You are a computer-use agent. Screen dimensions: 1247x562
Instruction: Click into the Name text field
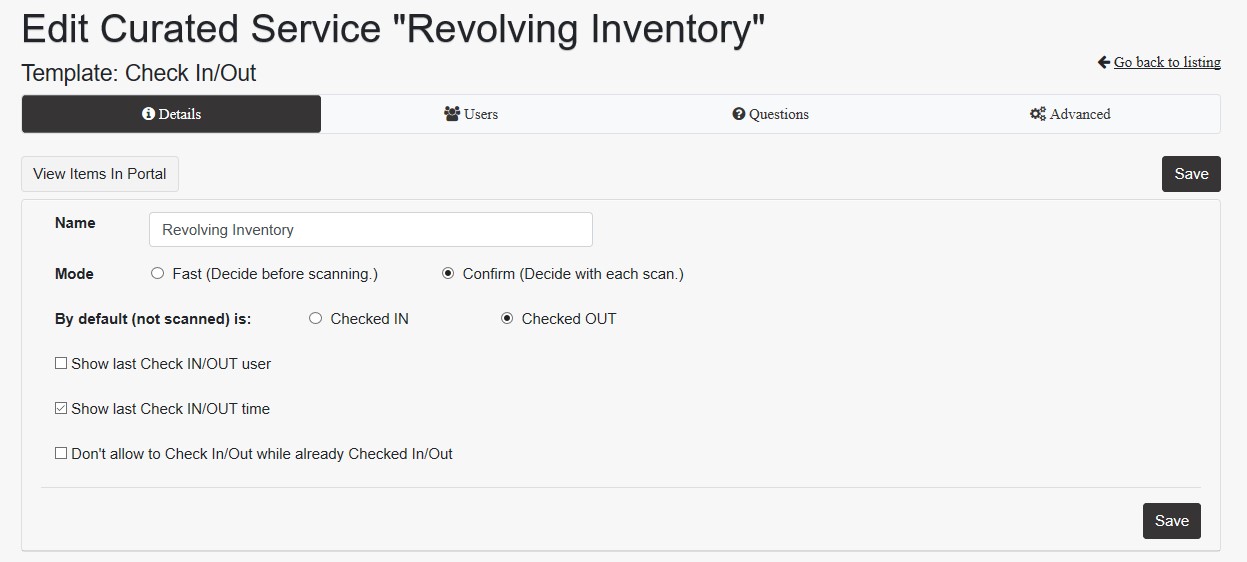pyautogui.click(x=370, y=230)
